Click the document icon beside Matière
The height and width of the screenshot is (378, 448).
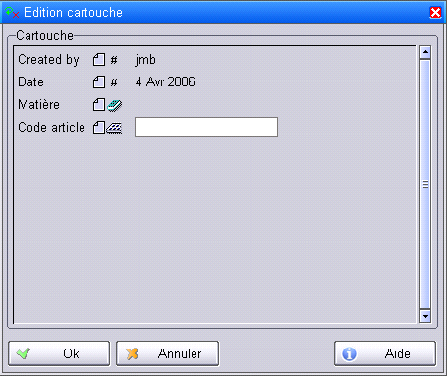pos(99,105)
